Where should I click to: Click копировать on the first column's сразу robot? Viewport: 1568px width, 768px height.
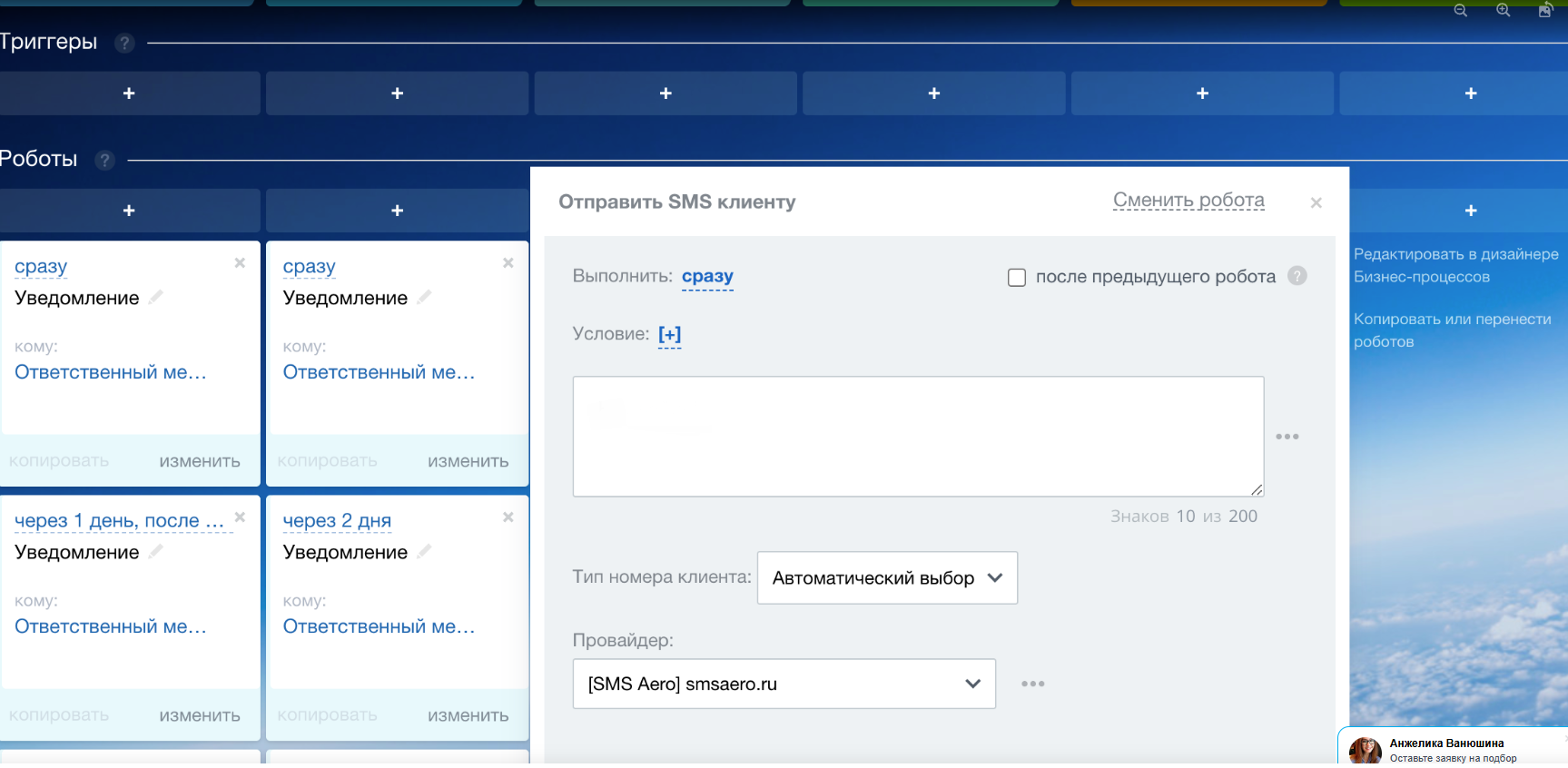pyautogui.click(x=59, y=461)
